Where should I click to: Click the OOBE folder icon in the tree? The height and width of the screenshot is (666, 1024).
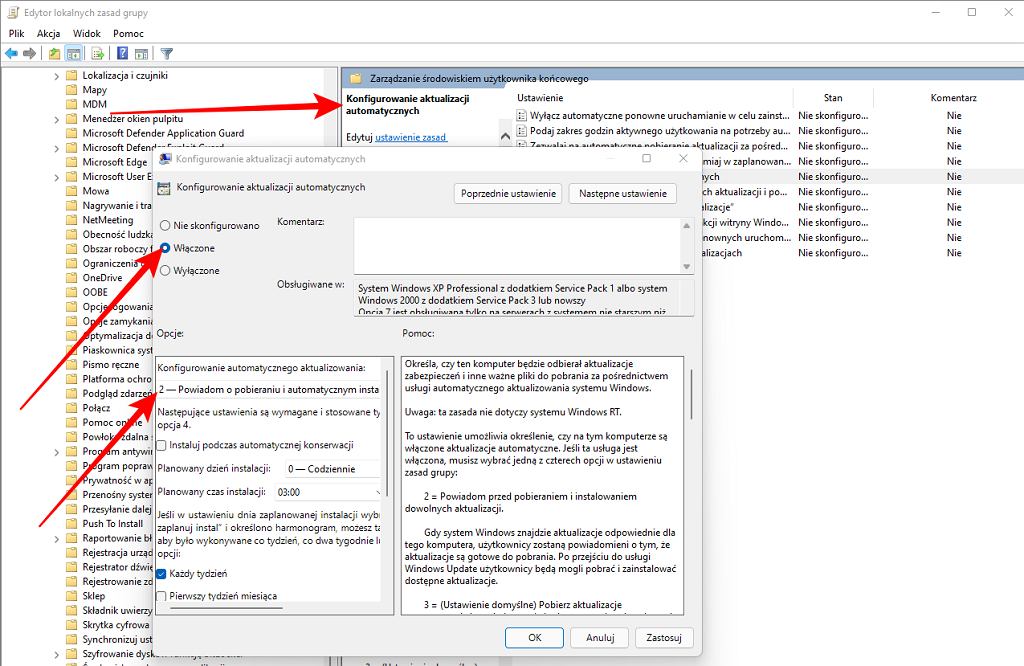pos(72,292)
